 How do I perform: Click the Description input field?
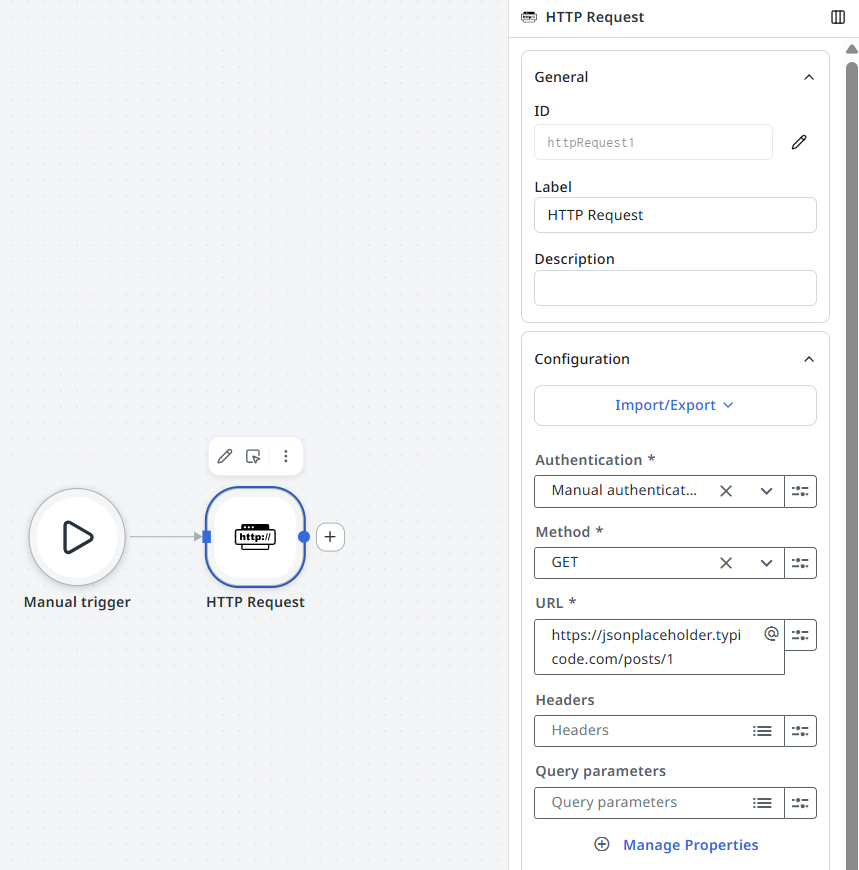(675, 288)
